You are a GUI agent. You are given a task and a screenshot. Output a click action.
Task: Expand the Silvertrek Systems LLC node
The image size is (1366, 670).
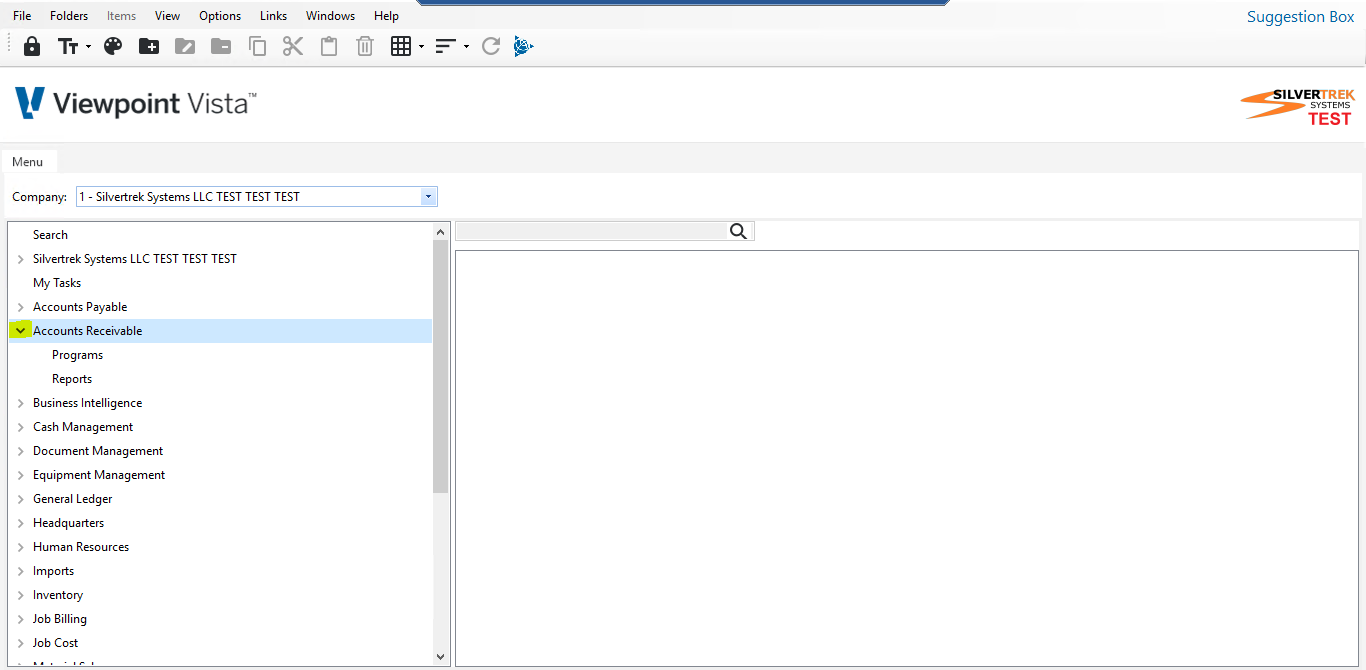pos(20,259)
